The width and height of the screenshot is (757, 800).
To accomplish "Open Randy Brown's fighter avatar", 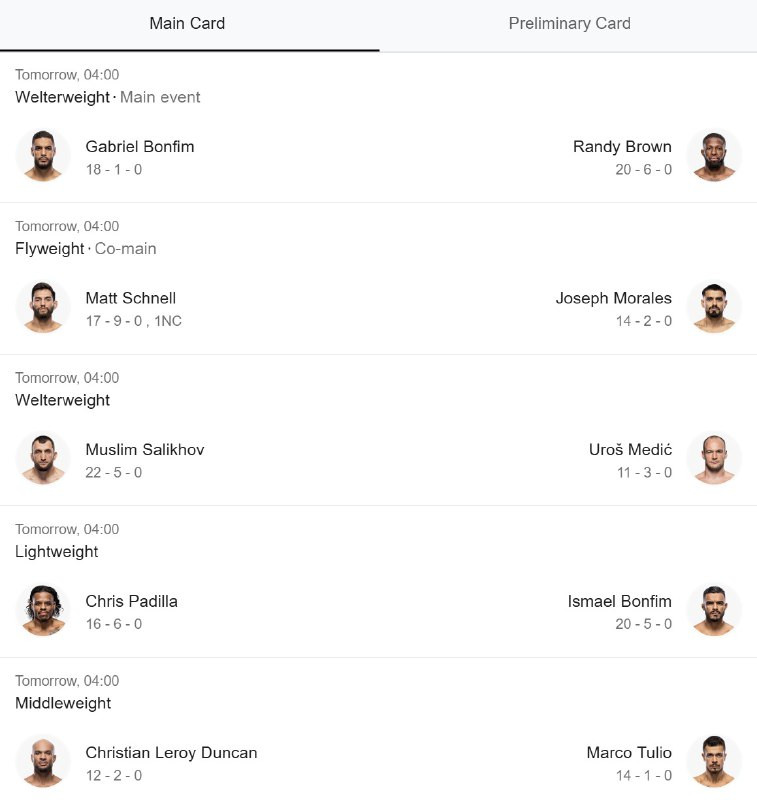I will click(713, 156).
